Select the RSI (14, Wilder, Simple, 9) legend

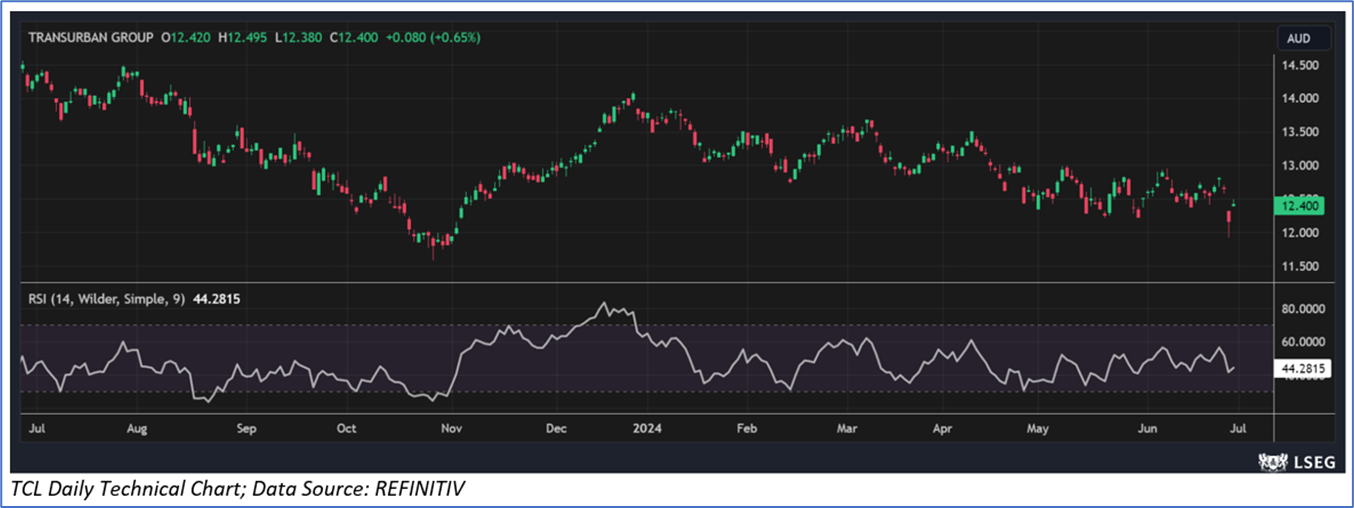pos(106,298)
